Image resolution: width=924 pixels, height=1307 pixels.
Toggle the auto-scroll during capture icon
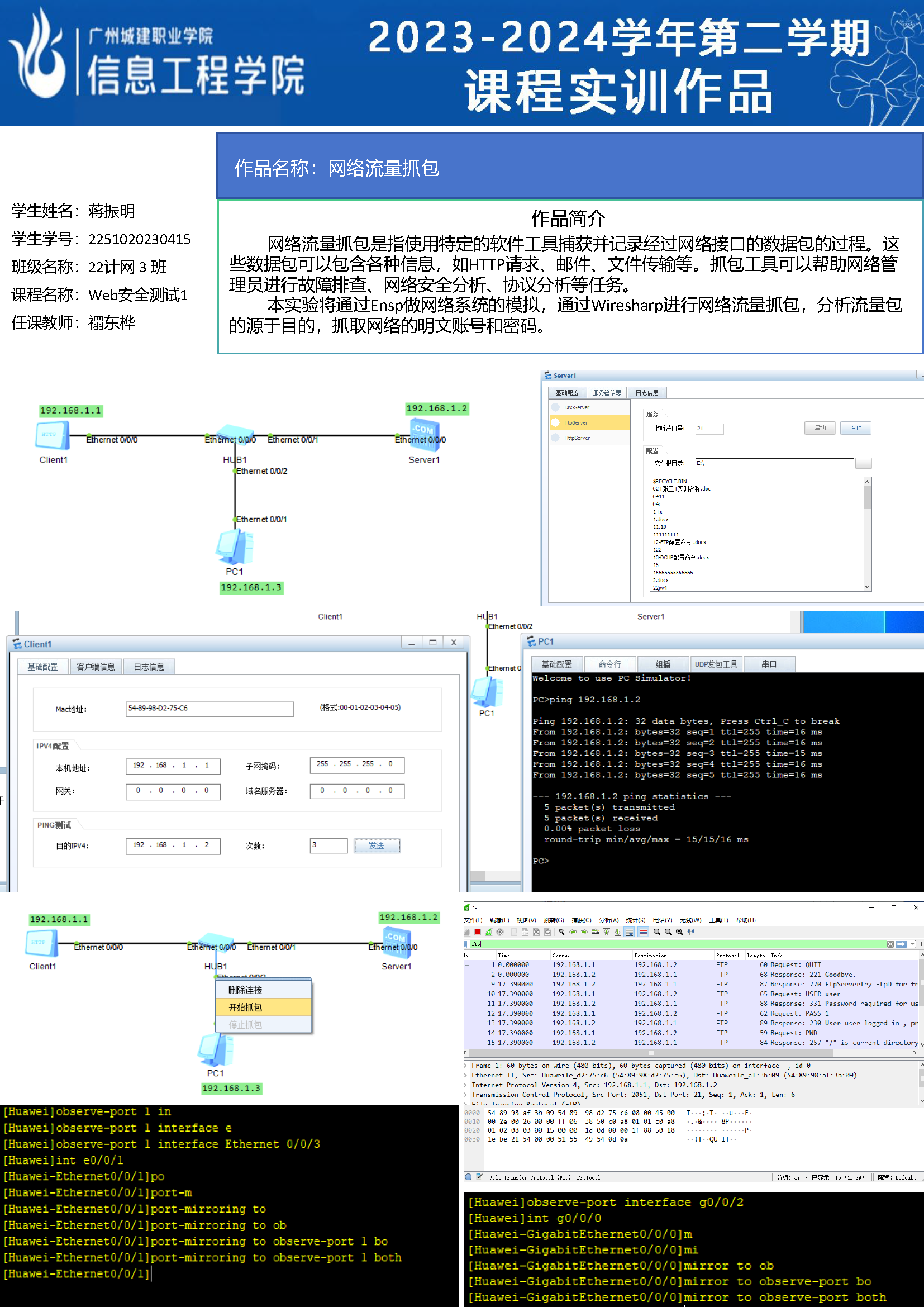[629, 932]
